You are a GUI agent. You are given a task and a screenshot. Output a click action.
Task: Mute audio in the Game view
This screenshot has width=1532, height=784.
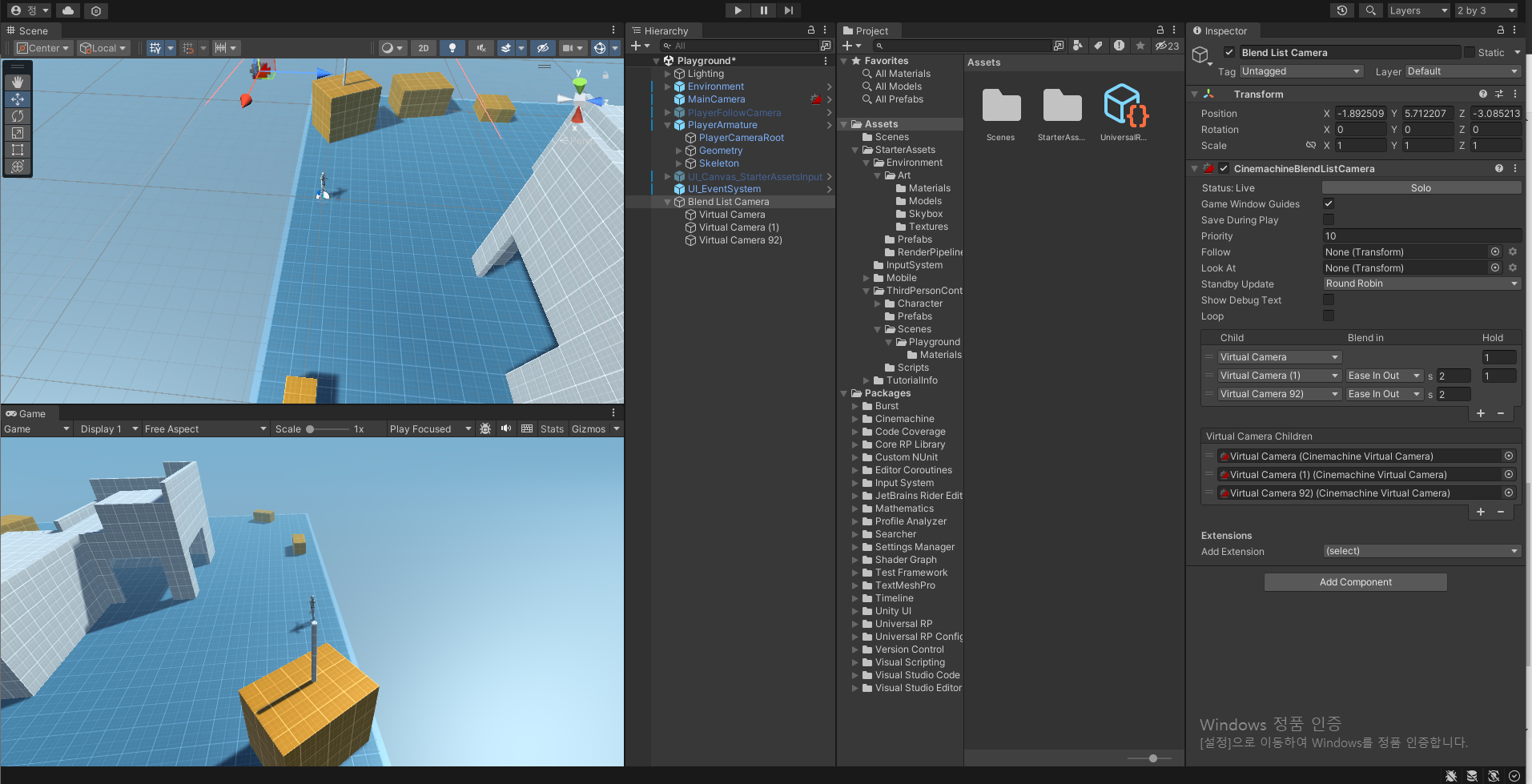[506, 428]
